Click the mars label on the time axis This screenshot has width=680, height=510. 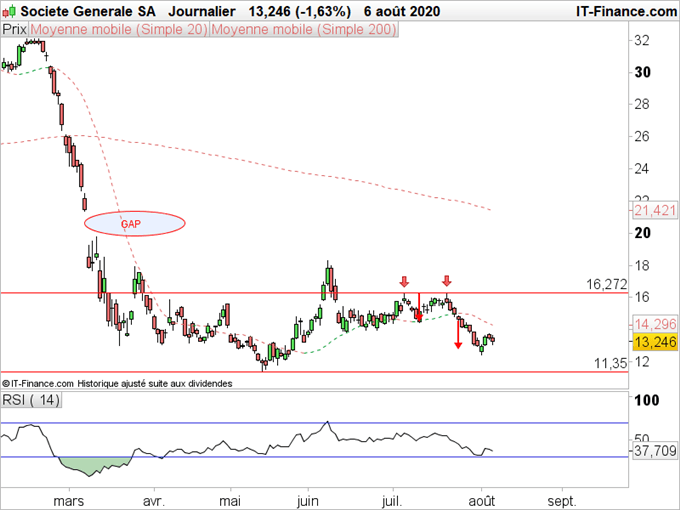[x=69, y=501]
